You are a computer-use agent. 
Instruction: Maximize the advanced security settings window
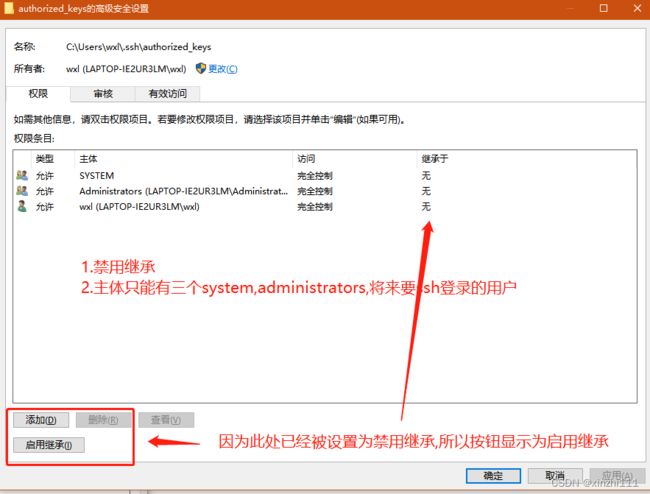[x=604, y=8]
